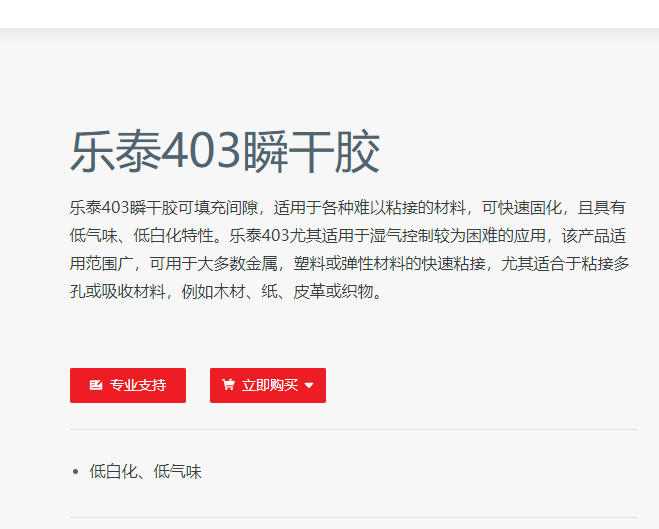The height and width of the screenshot is (529, 659).
Task: Open the 立即购买 purchase button
Action: click(x=268, y=385)
